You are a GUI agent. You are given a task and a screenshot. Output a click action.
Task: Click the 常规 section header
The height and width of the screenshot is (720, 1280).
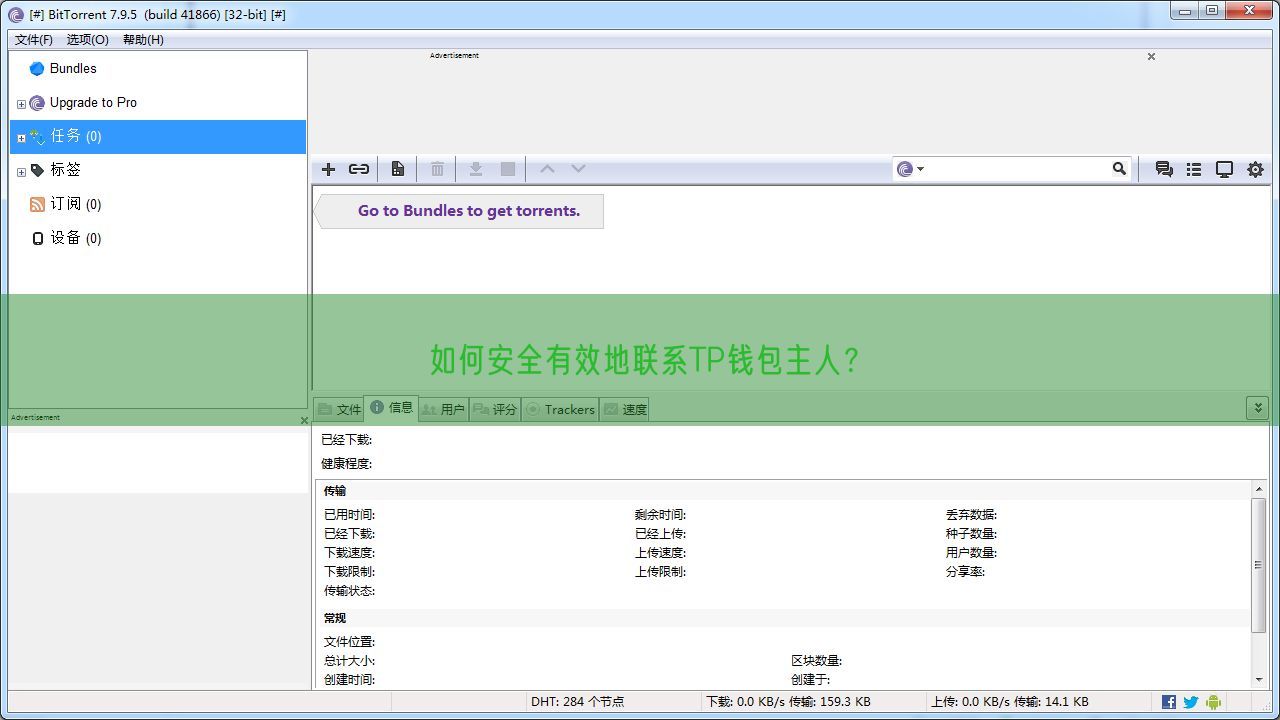tap(335, 619)
